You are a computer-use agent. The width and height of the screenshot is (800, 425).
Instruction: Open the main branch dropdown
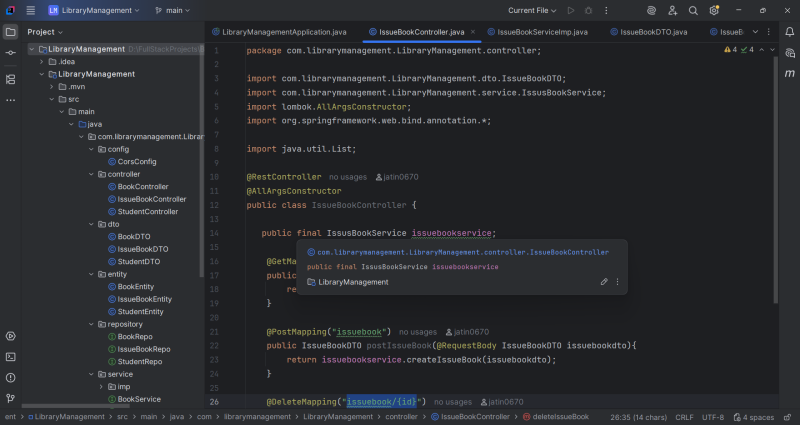[176, 10]
